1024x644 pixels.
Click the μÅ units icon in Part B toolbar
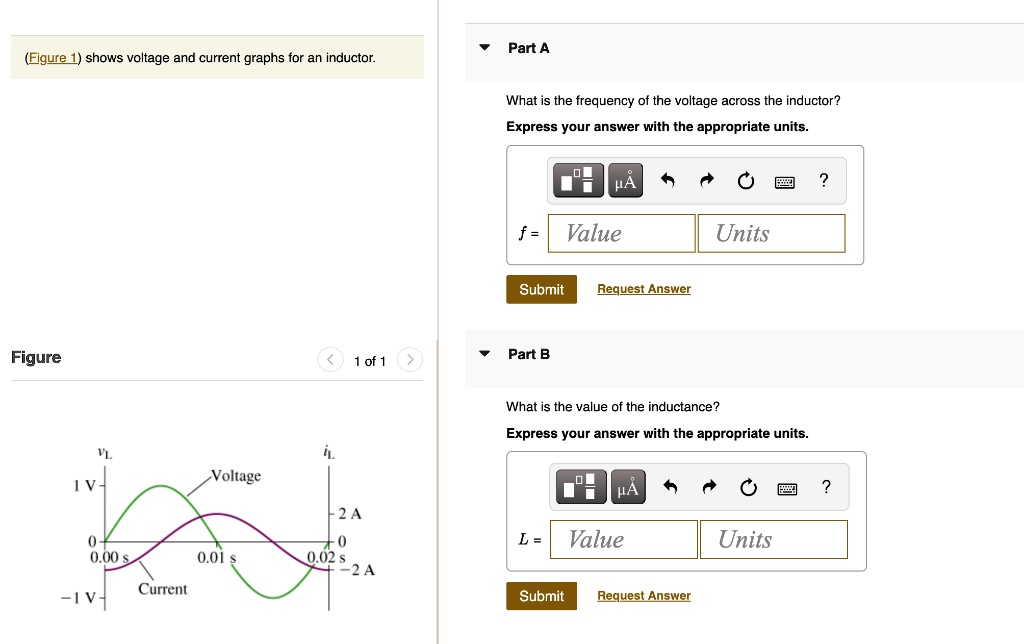tap(626, 487)
